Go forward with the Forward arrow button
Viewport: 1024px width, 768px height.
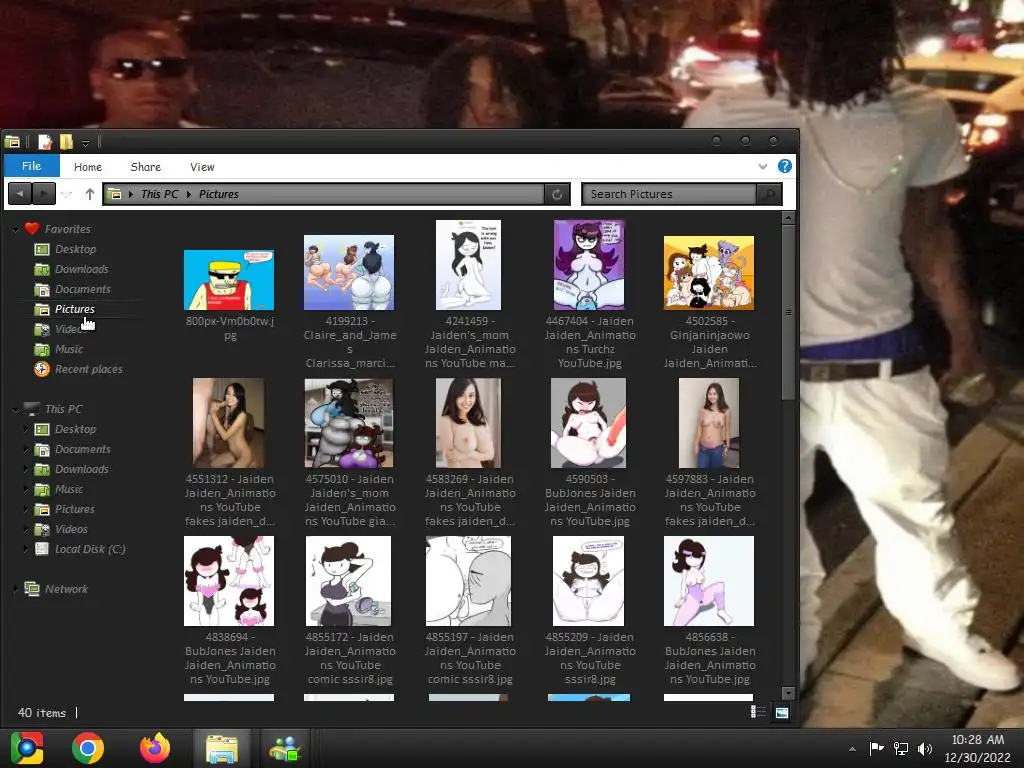[x=43, y=194]
